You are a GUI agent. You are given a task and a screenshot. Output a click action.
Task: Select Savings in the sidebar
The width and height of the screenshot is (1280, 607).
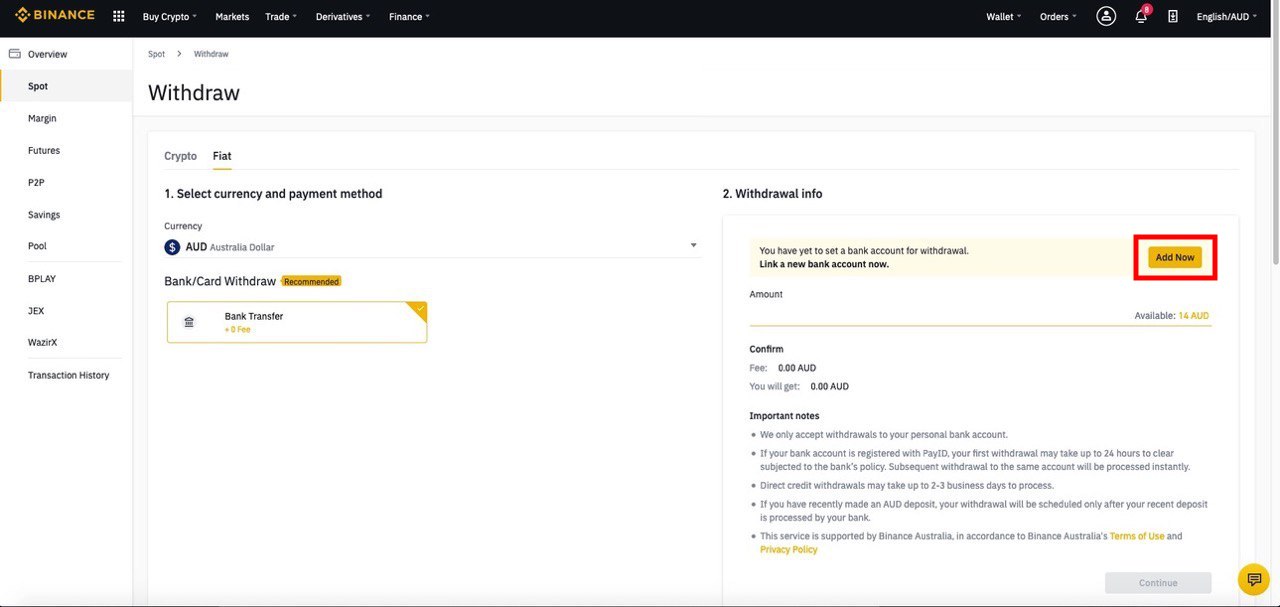pyautogui.click(x=66, y=215)
